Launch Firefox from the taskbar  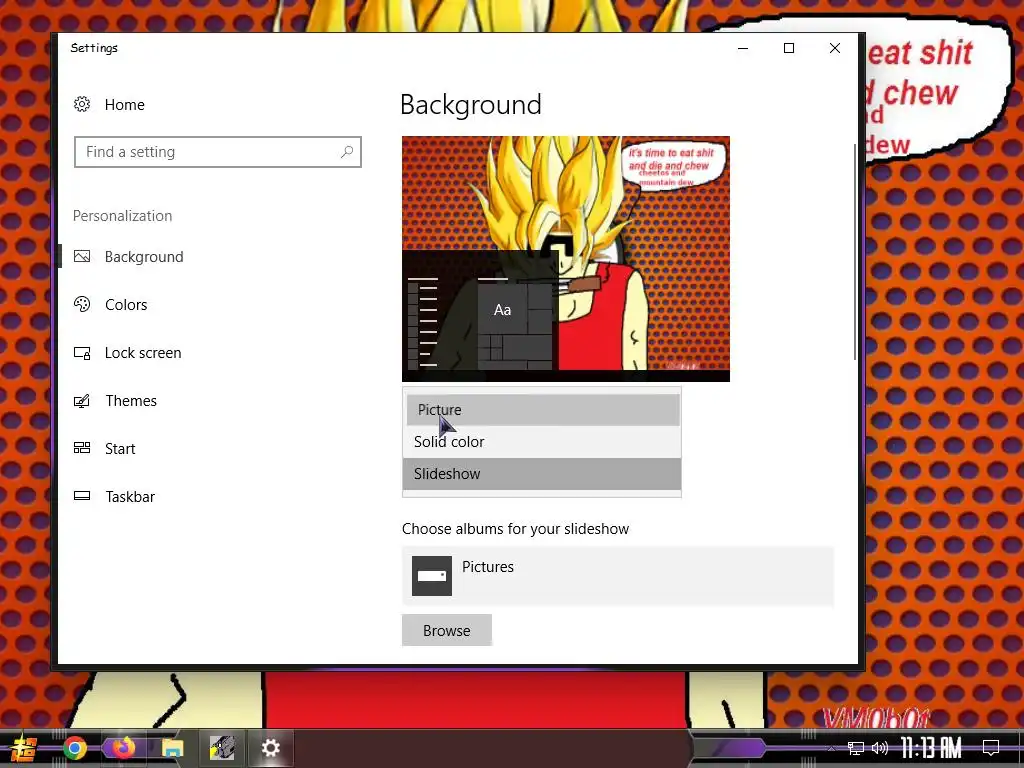(123, 748)
